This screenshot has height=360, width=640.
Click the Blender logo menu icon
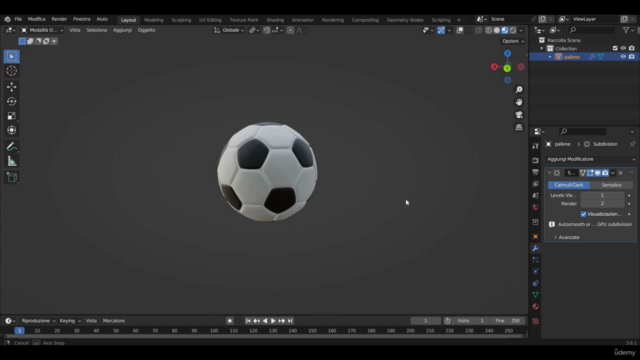[x=7, y=19]
